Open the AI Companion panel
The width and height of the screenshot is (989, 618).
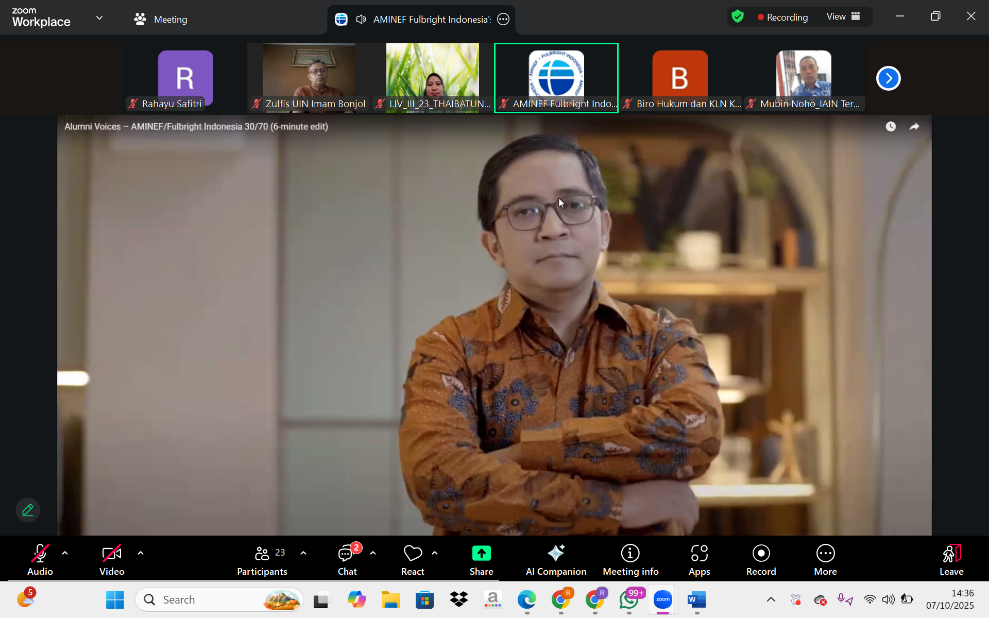[556, 559]
